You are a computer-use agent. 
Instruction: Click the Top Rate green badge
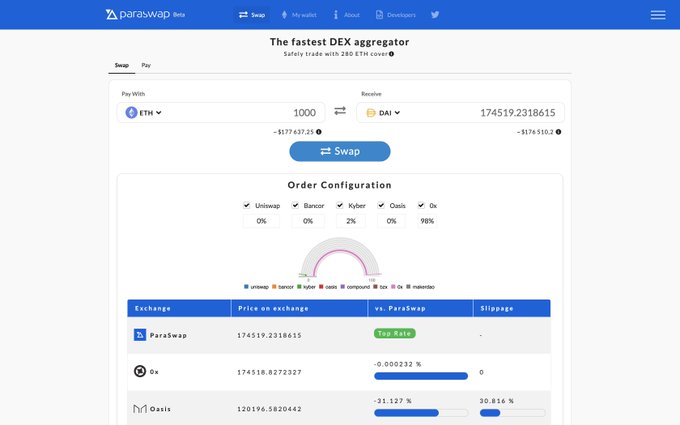395,333
